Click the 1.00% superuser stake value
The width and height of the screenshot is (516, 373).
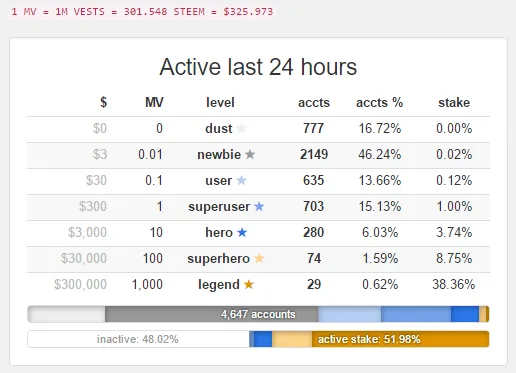pyautogui.click(x=454, y=206)
